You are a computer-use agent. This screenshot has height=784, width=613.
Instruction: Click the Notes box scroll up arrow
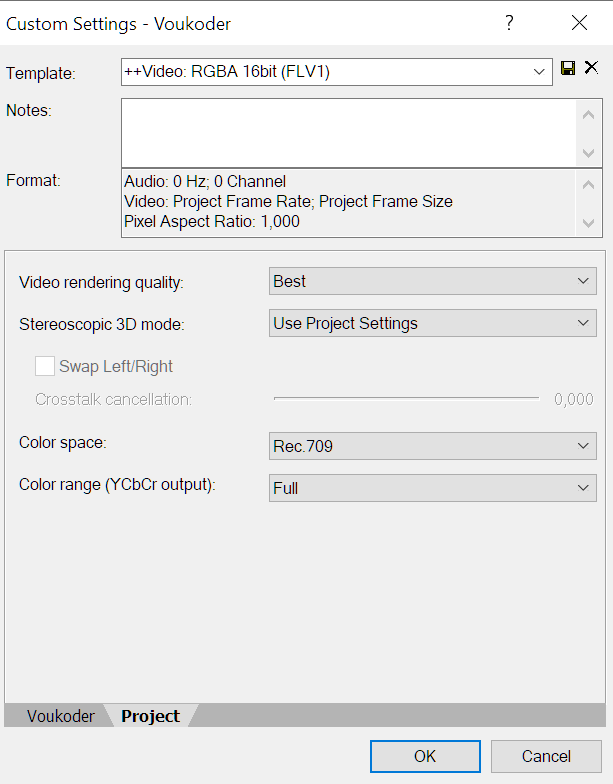tap(588, 115)
